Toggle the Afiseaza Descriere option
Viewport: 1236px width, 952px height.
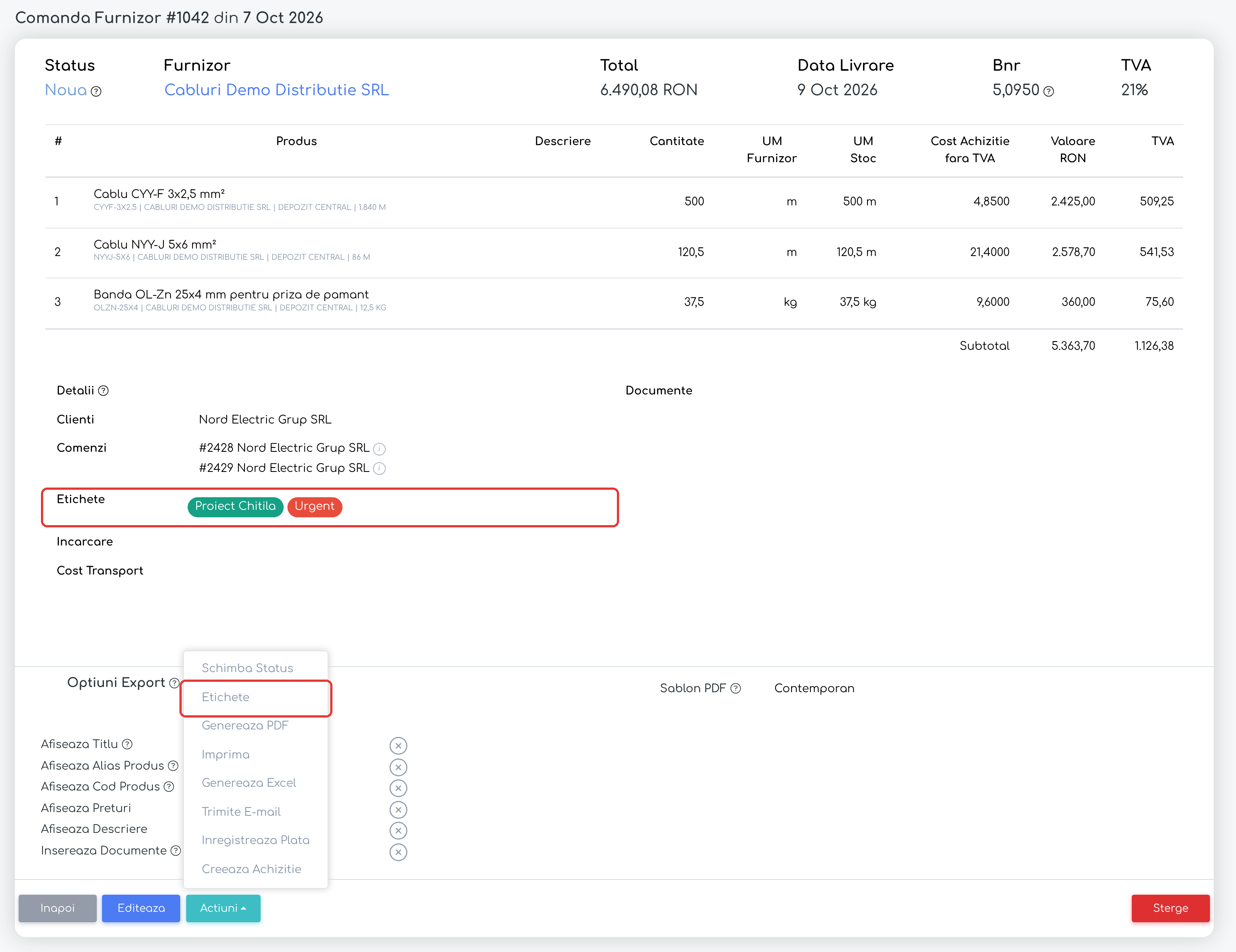click(x=398, y=831)
